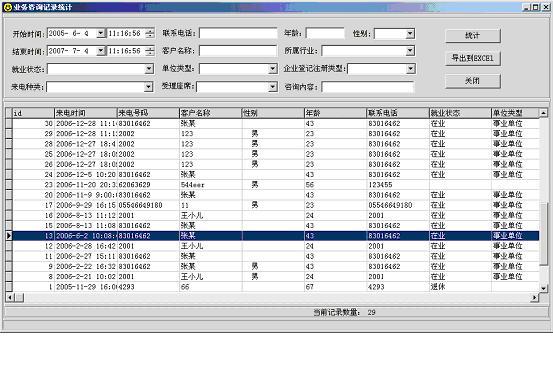Click the row selector marker of row 13
Image resolution: width=553 pixels, height=384 pixels.
click(9, 236)
